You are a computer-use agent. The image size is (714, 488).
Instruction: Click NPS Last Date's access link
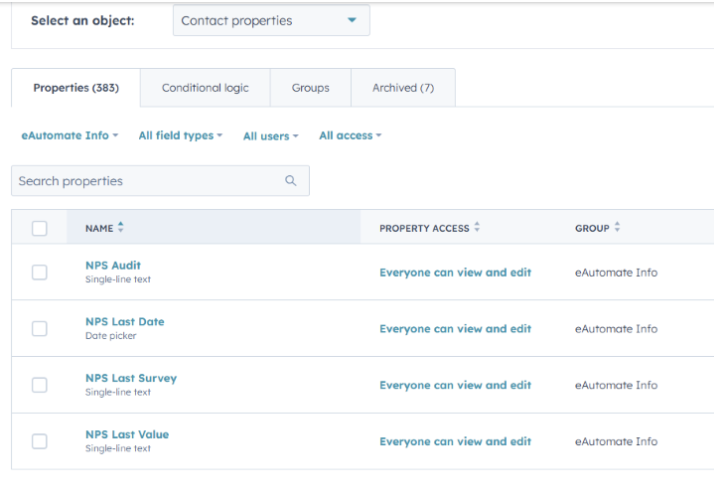coord(455,329)
